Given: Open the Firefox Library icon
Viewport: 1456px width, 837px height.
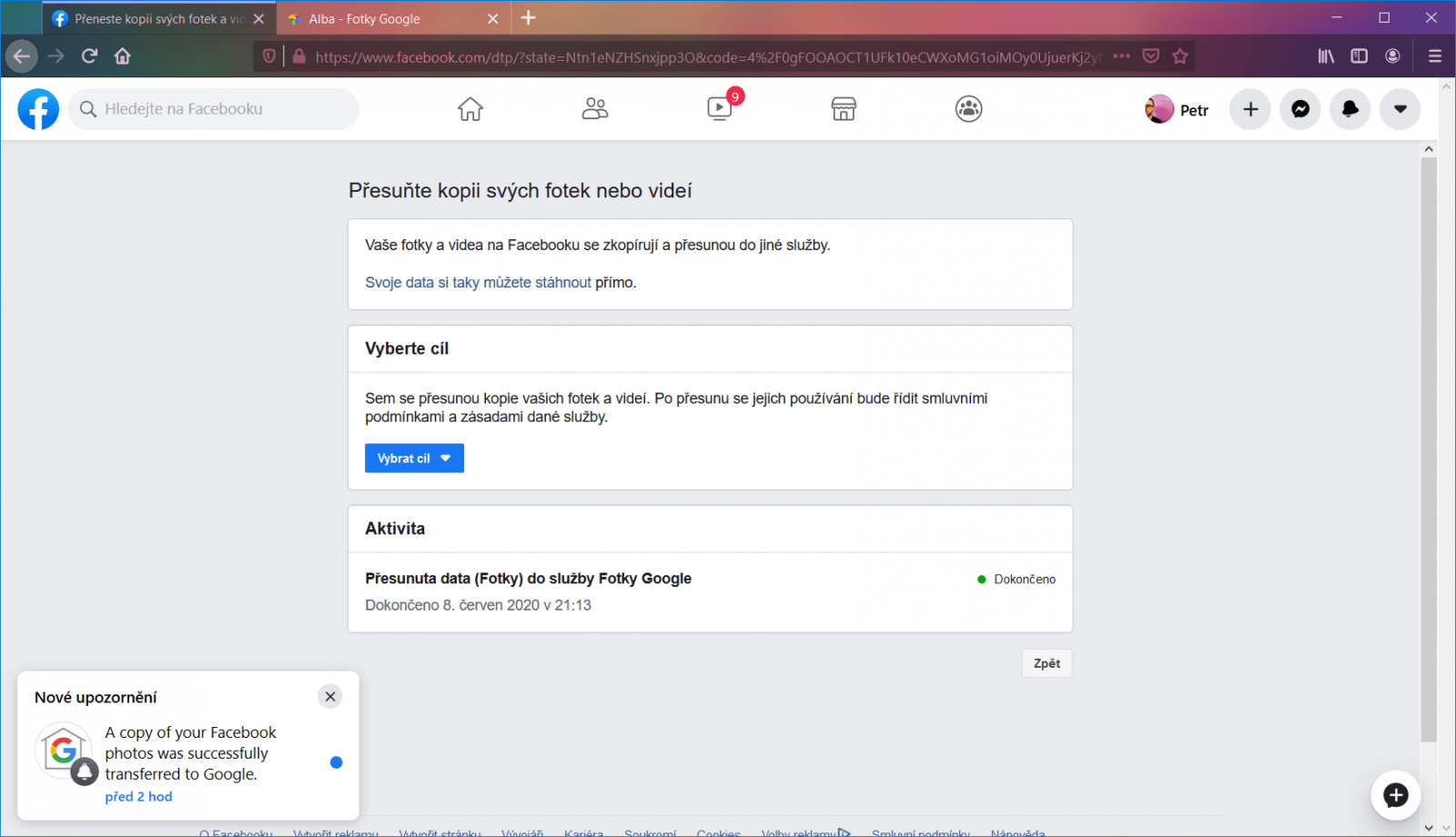Looking at the screenshot, I should tap(1326, 56).
